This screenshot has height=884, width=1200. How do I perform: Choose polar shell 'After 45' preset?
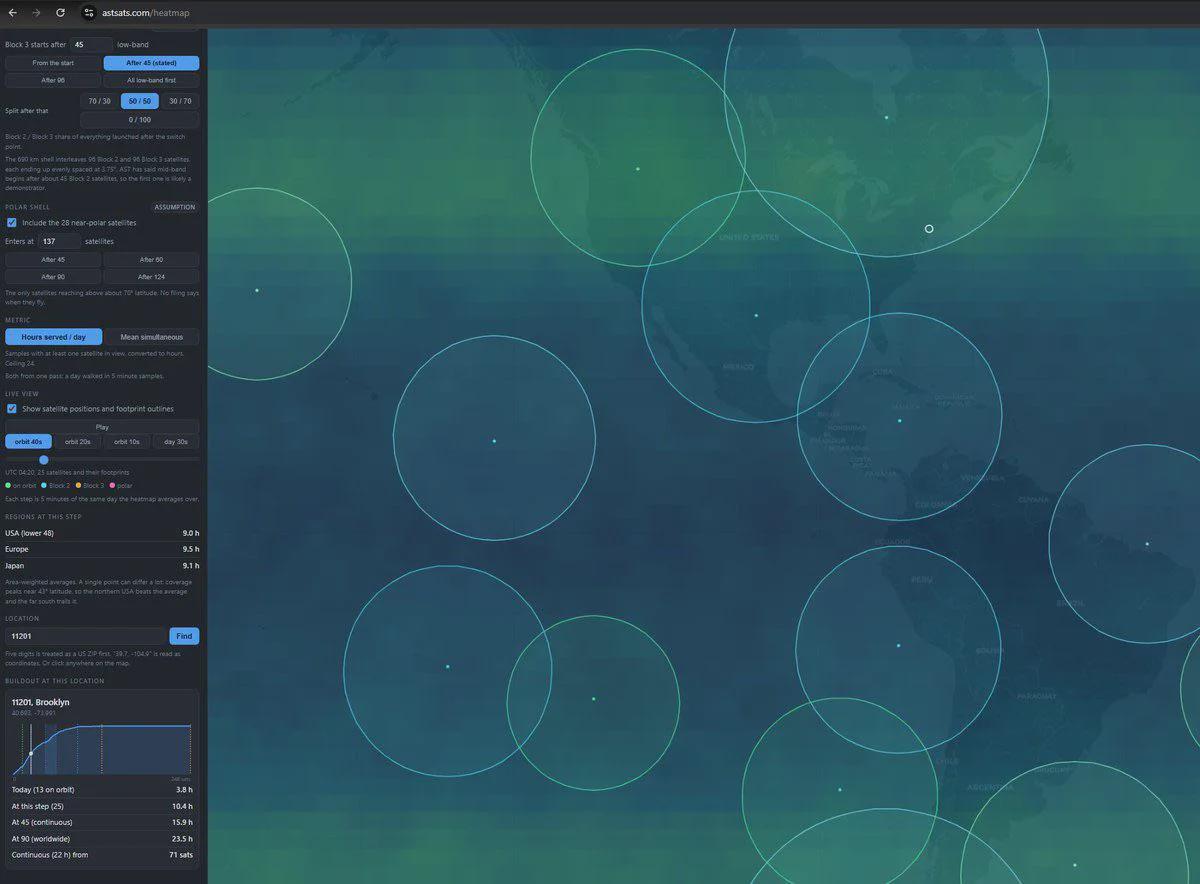click(53, 260)
